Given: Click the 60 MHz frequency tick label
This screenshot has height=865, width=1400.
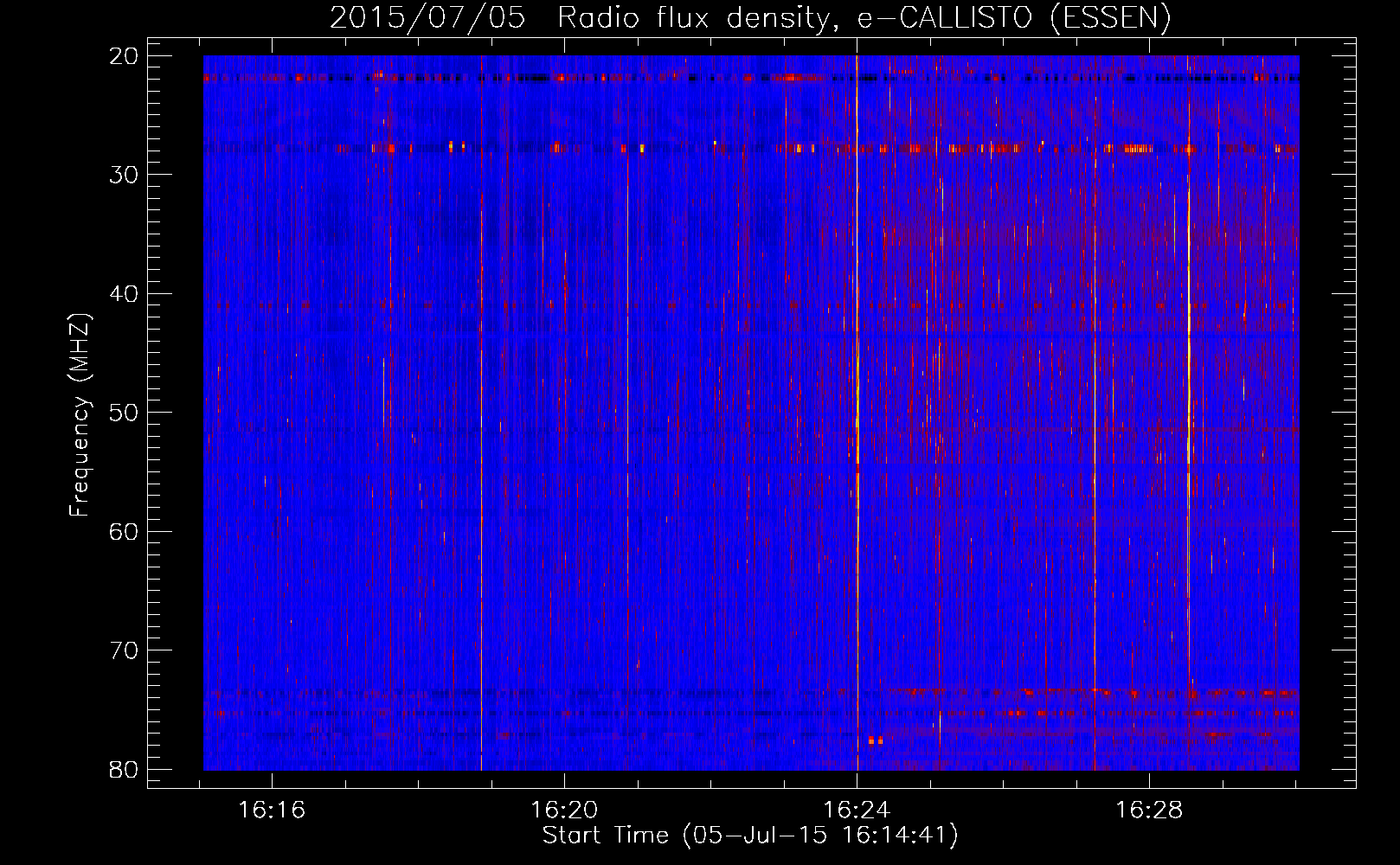Looking at the screenshot, I should click(x=124, y=531).
